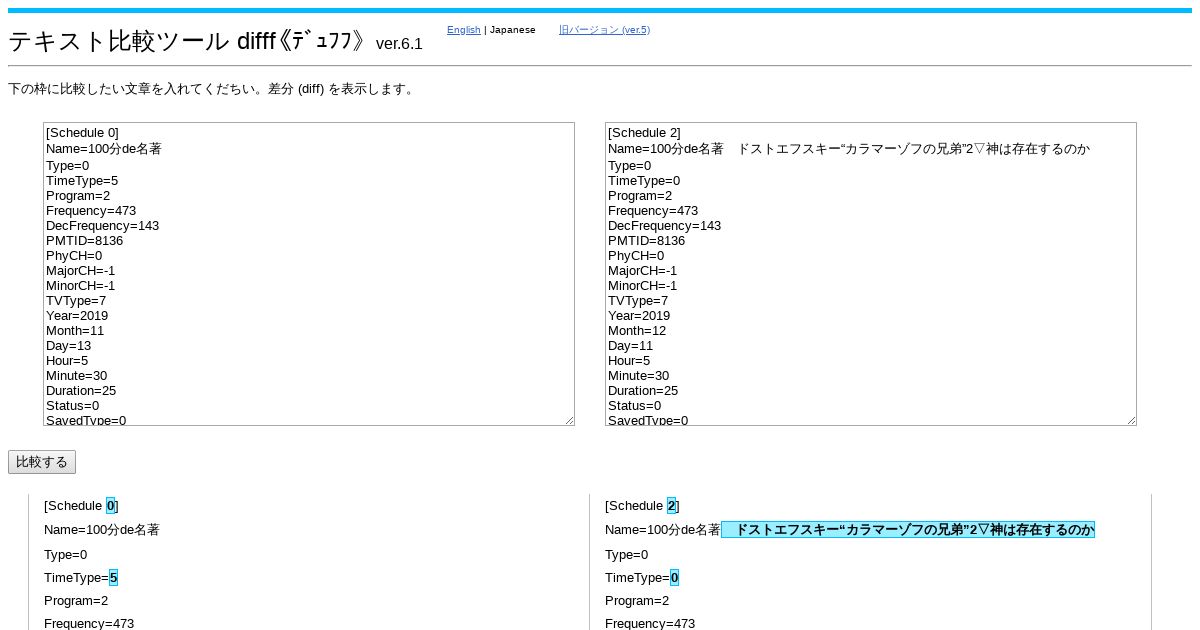This screenshot has height=630, width=1200.
Task: Click Status=0 line in left text area
Action: point(72,406)
